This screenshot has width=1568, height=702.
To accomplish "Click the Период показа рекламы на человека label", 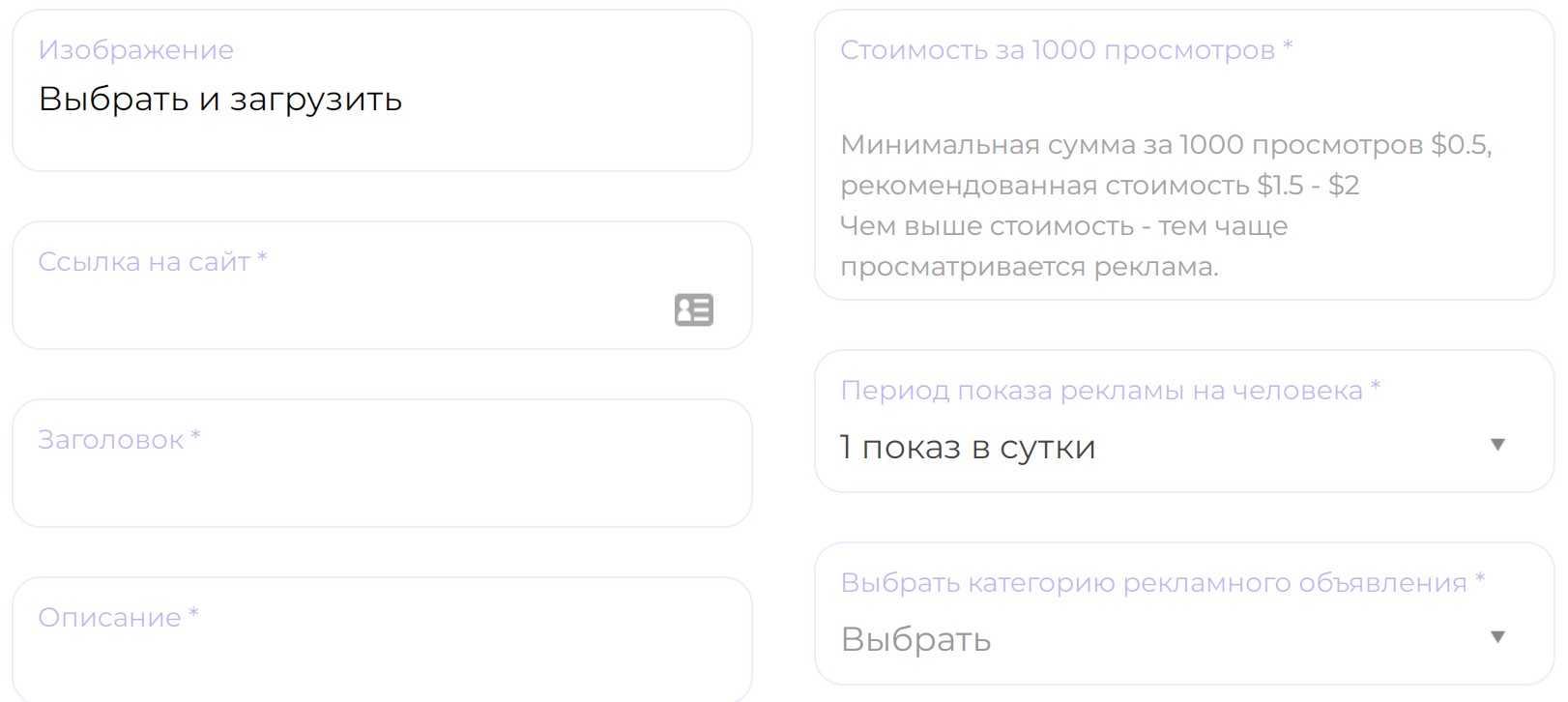I will click(x=1110, y=390).
